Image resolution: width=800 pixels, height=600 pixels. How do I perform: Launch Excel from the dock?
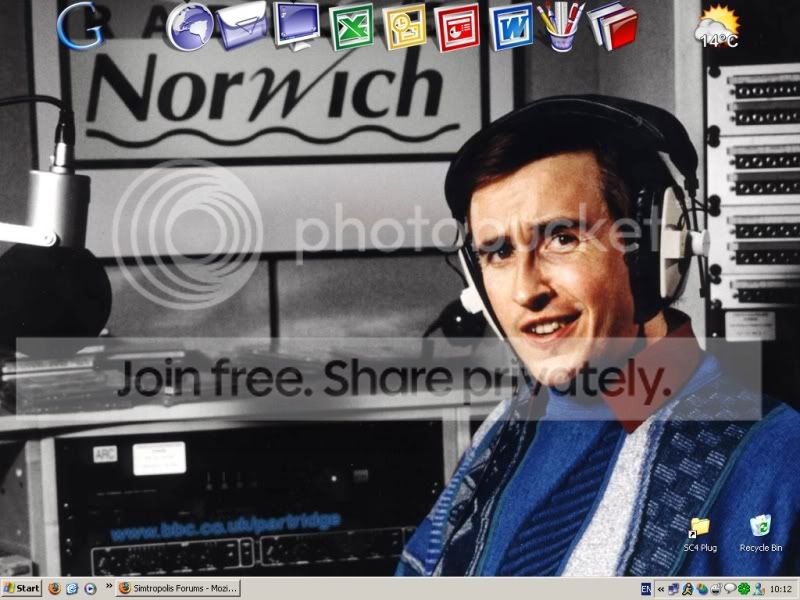(351, 27)
